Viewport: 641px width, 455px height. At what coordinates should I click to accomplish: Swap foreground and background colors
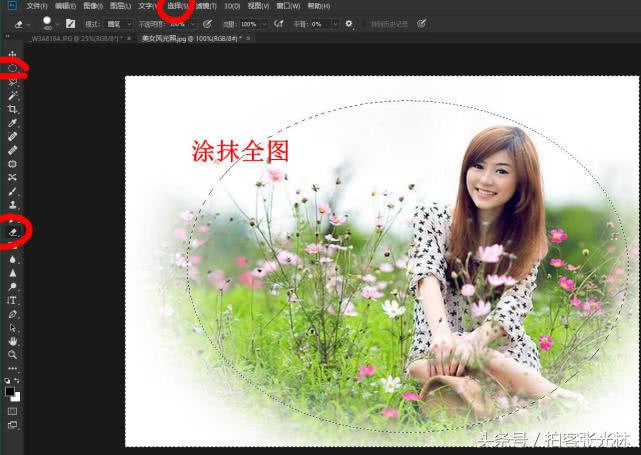[x=17, y=381]
